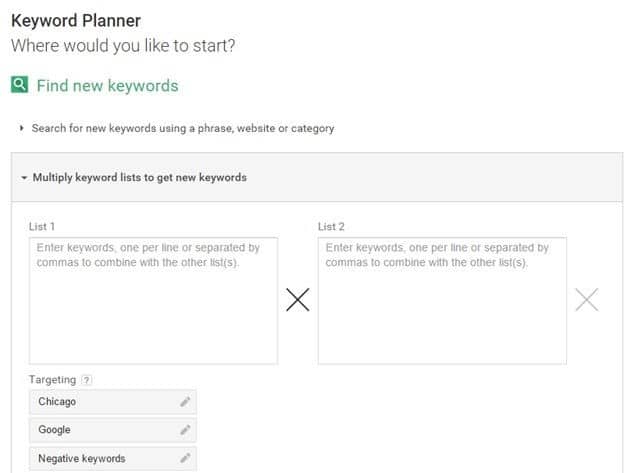Select the Search for new keywords option text
624x473 pixels.
point(183,128)
